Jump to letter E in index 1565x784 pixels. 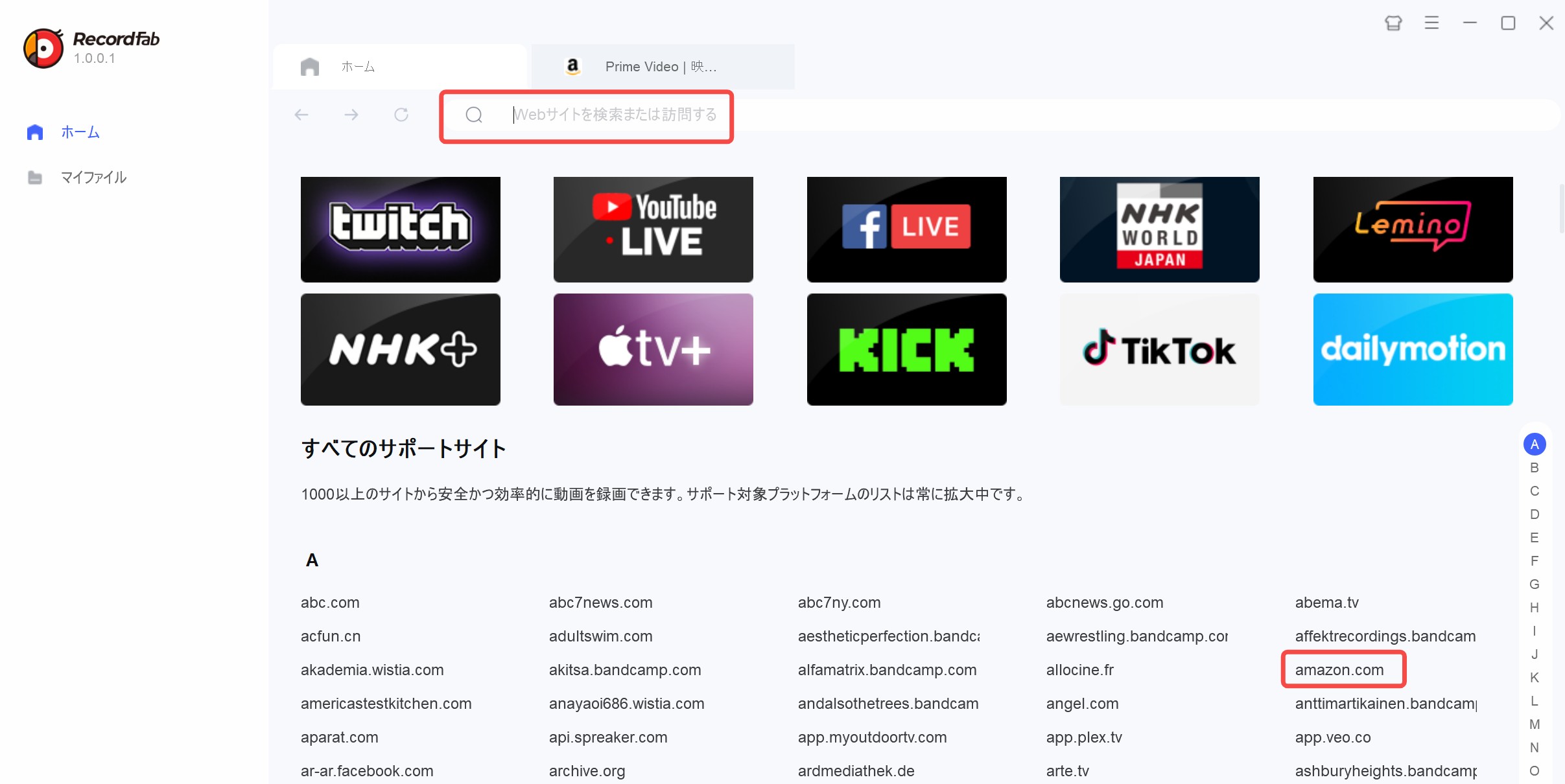[x=1535, y=538]
